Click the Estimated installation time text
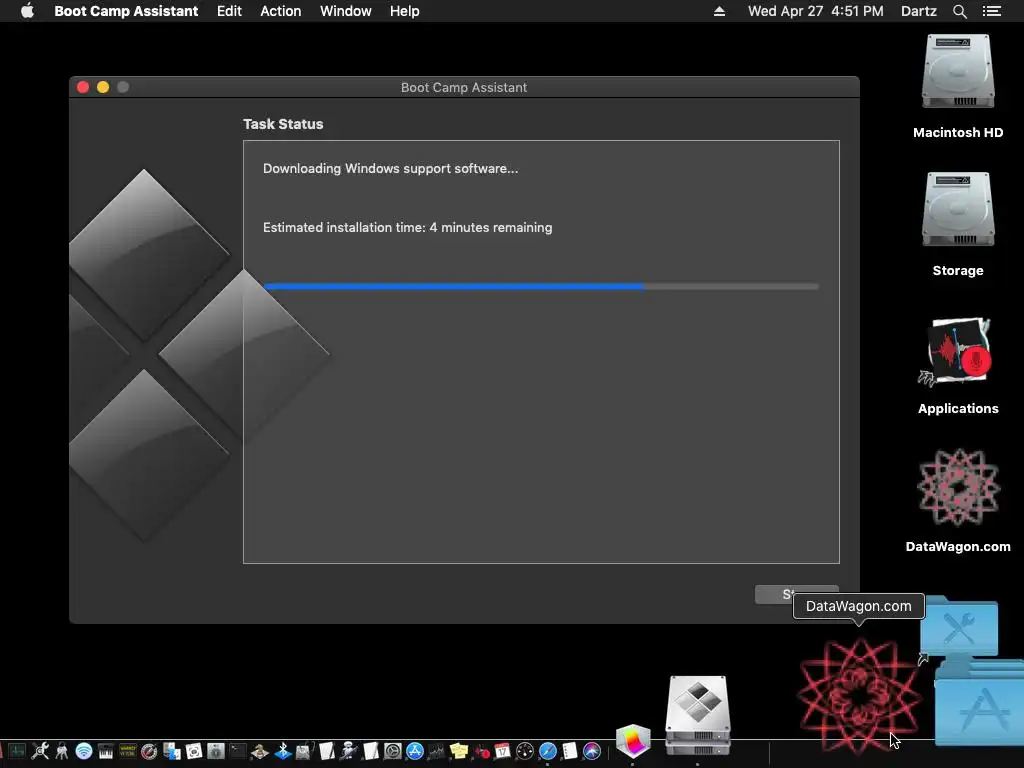Viewport: 1024px width, 768px height. point(408,227)
